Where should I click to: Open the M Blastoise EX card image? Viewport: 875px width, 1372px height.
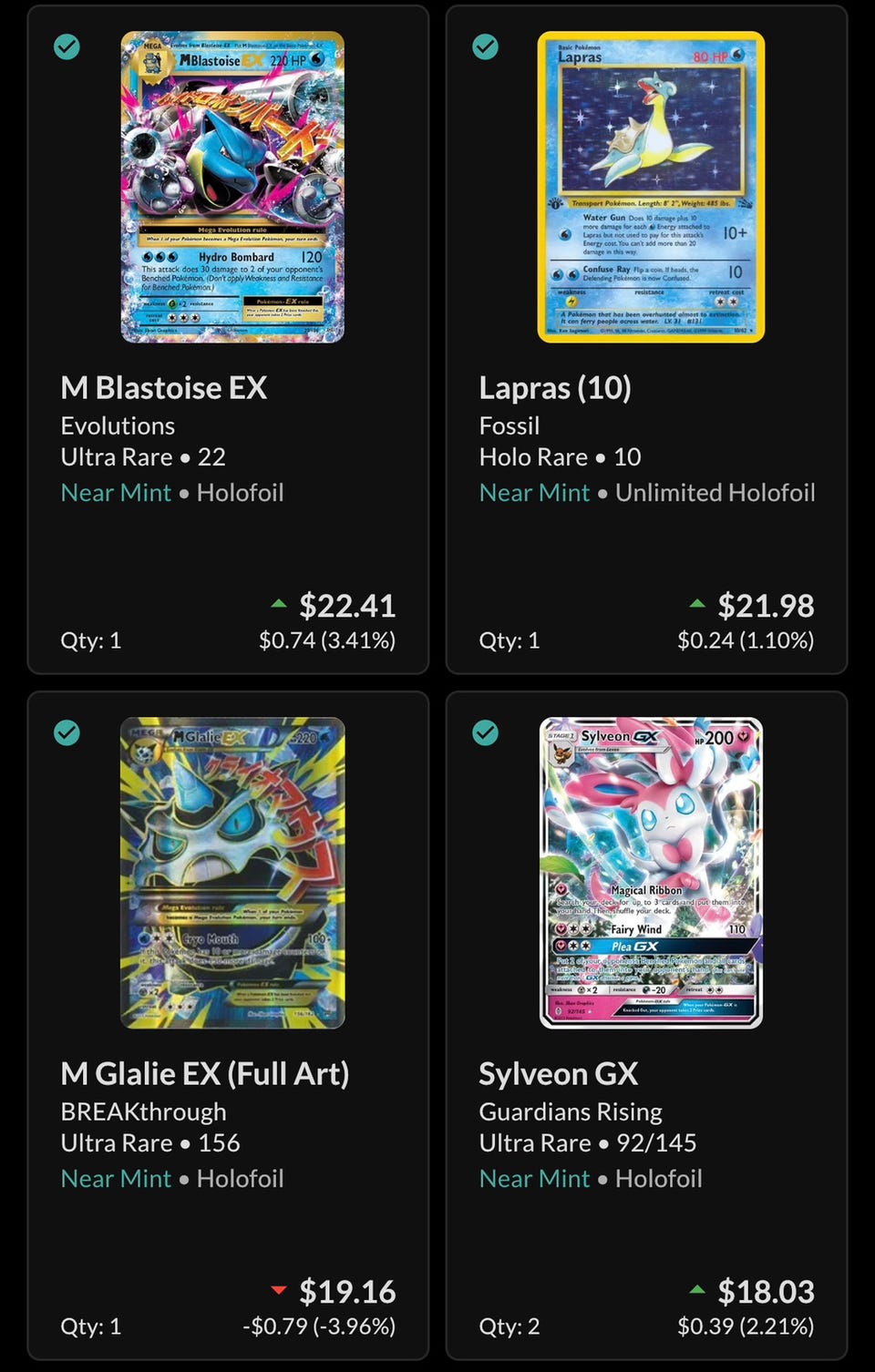click(232, 187)
